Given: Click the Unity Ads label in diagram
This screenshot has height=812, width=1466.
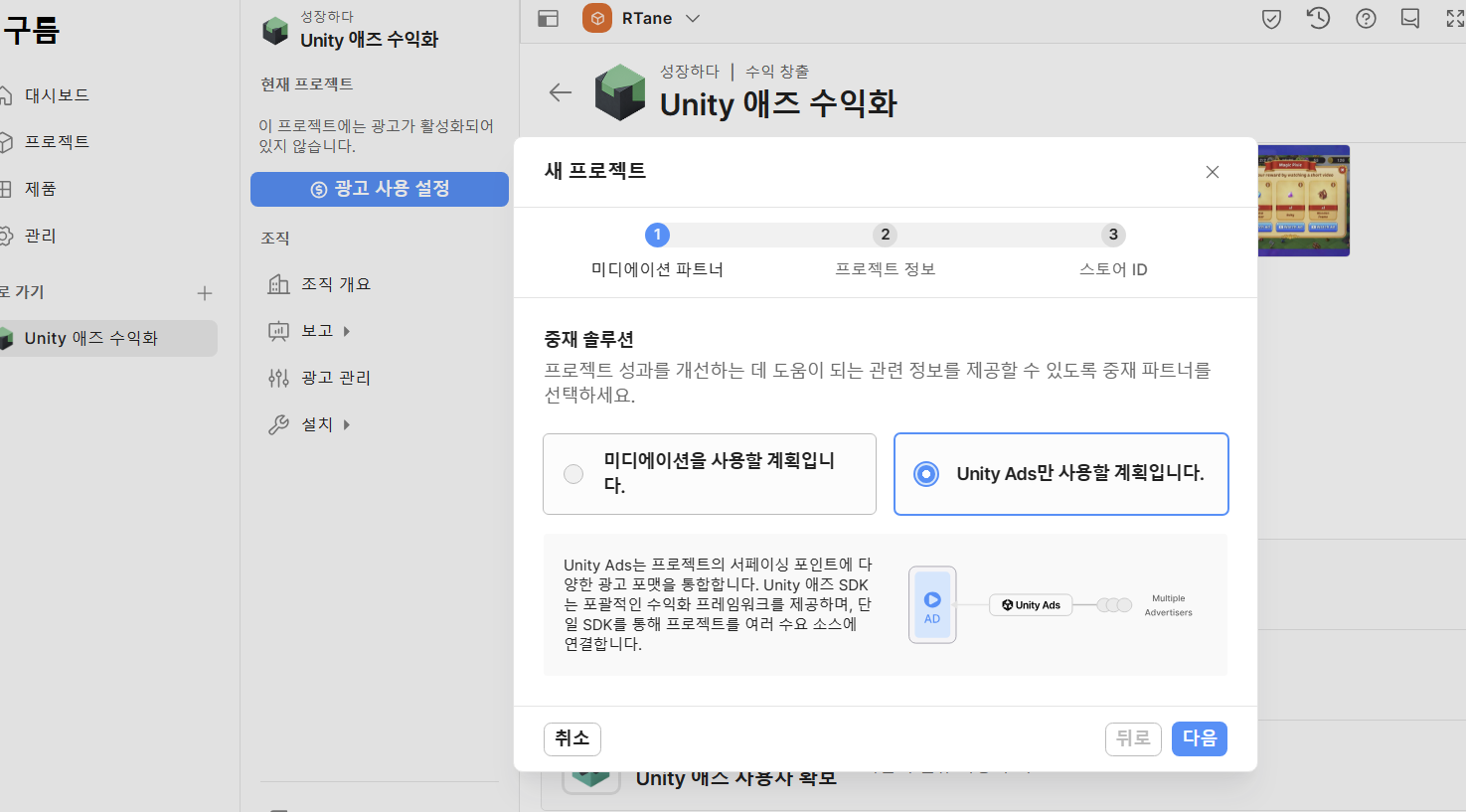Looking at the screenshot, I should (x=1031, y=605).
